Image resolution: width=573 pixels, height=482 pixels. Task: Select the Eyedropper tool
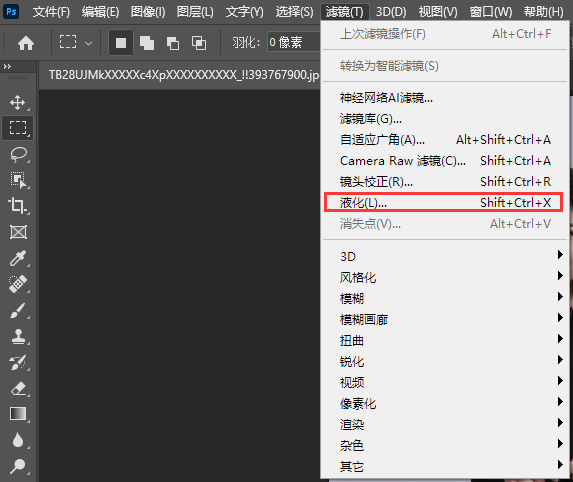(x=18, y=258)
